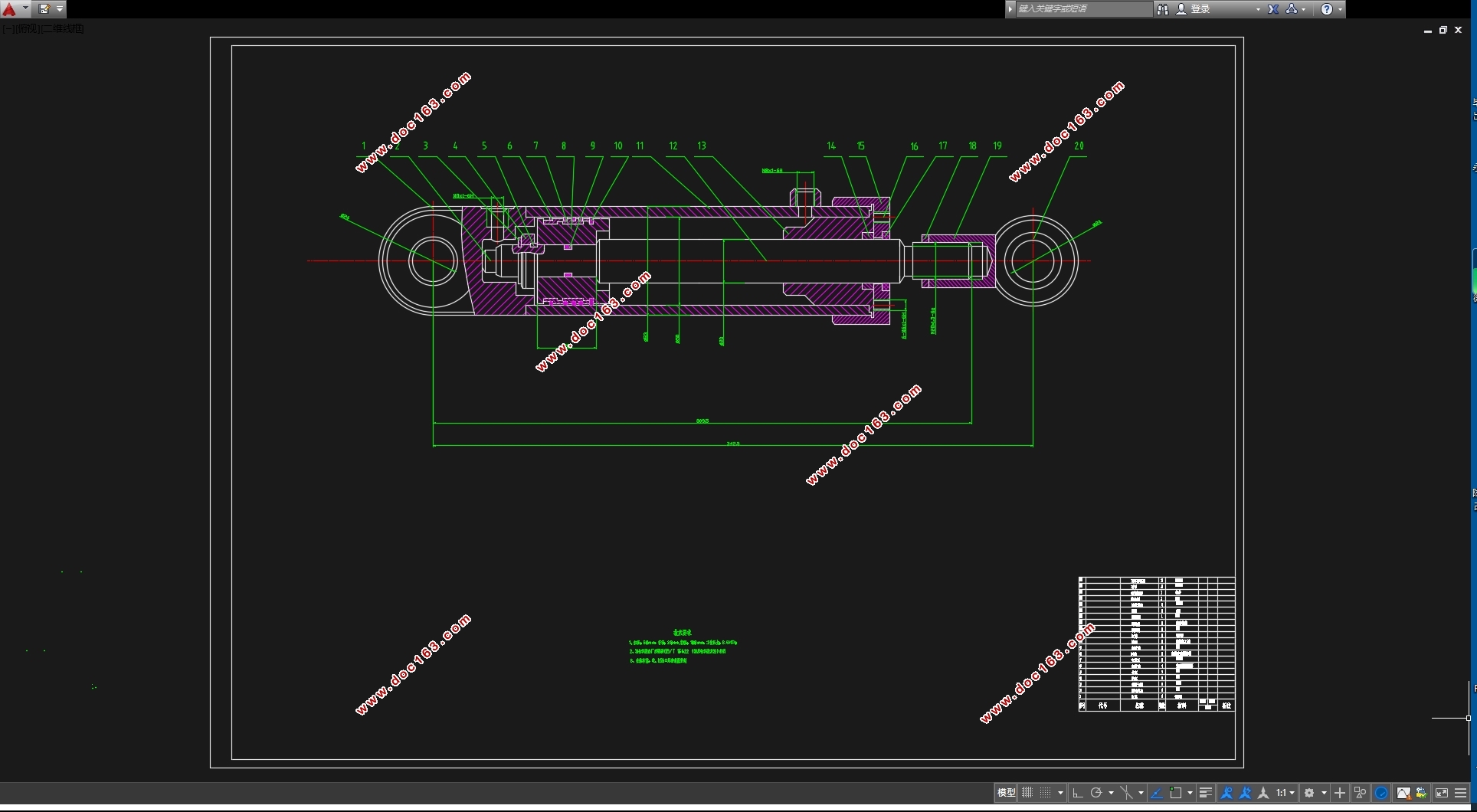Select part balloon number 19
The image size is (1477, 812).
click(x=997, y=146)
